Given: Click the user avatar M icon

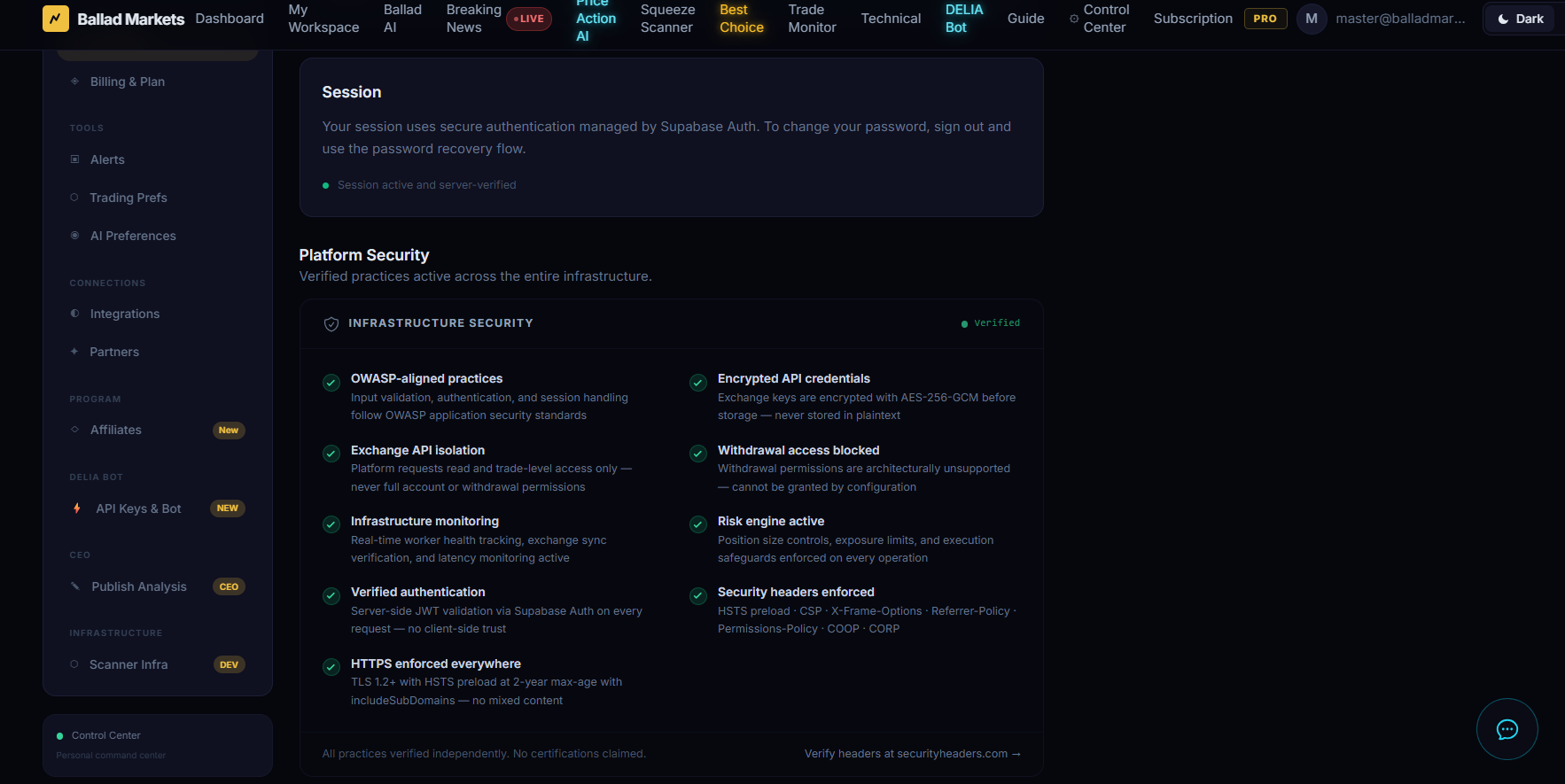Looking at the screenshot, I should coord(1312,19).
